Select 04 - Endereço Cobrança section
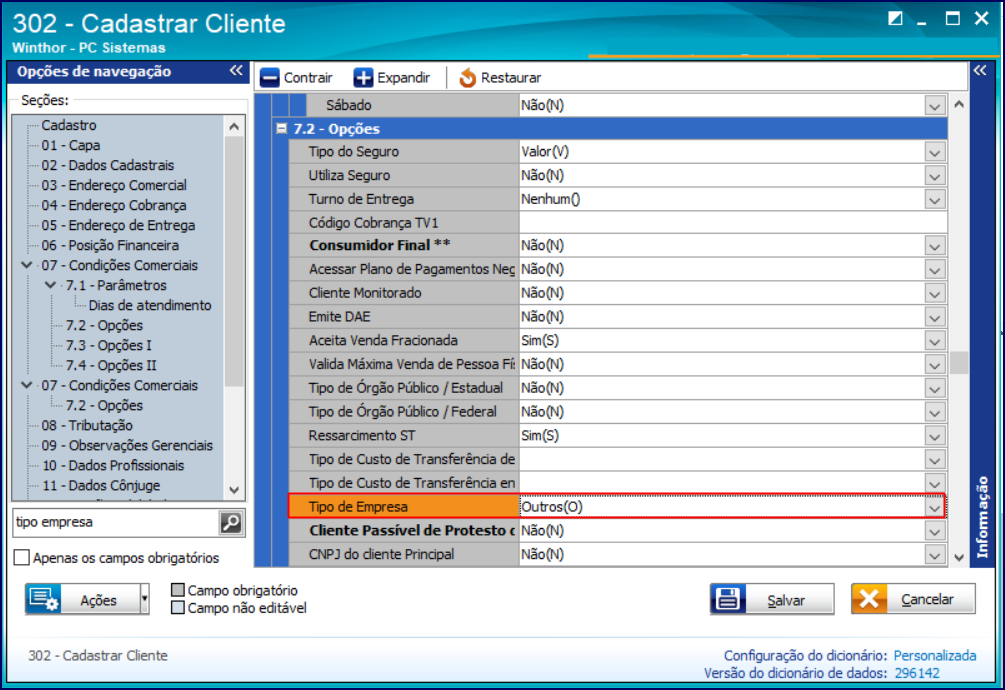This screenshot has height=690, width=1005. (x=113, y=206)
